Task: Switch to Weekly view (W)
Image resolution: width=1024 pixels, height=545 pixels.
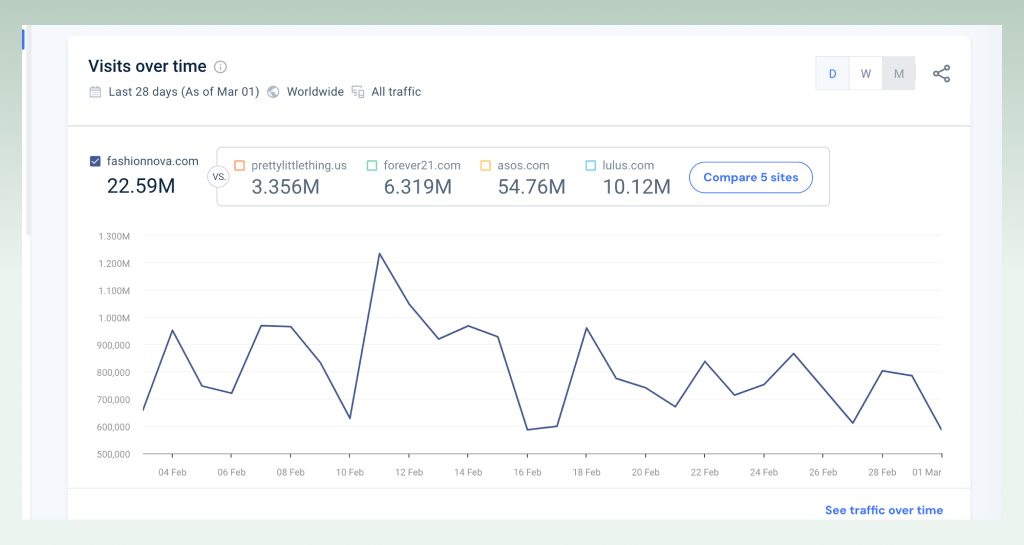Action: [x=866, y=74]
